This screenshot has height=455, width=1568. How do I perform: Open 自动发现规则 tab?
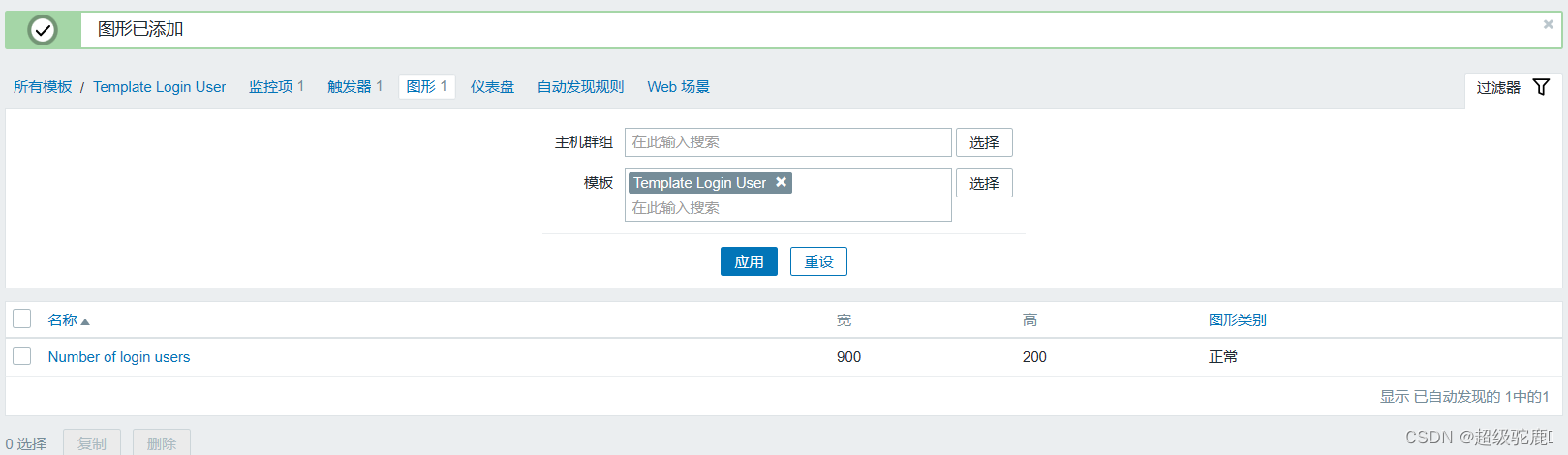581,87
